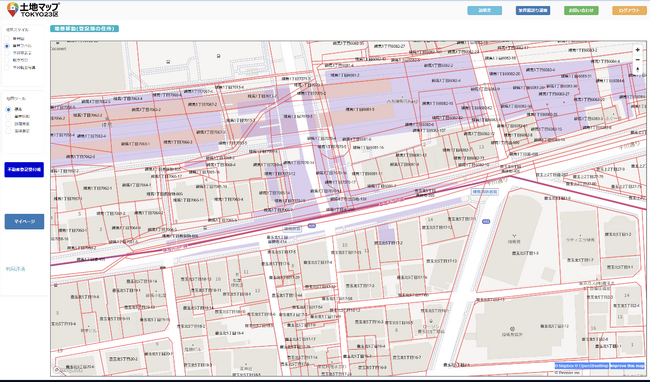Click the route 443 road shield on map
Screen dimensions: 650x382
pos(312,226)
